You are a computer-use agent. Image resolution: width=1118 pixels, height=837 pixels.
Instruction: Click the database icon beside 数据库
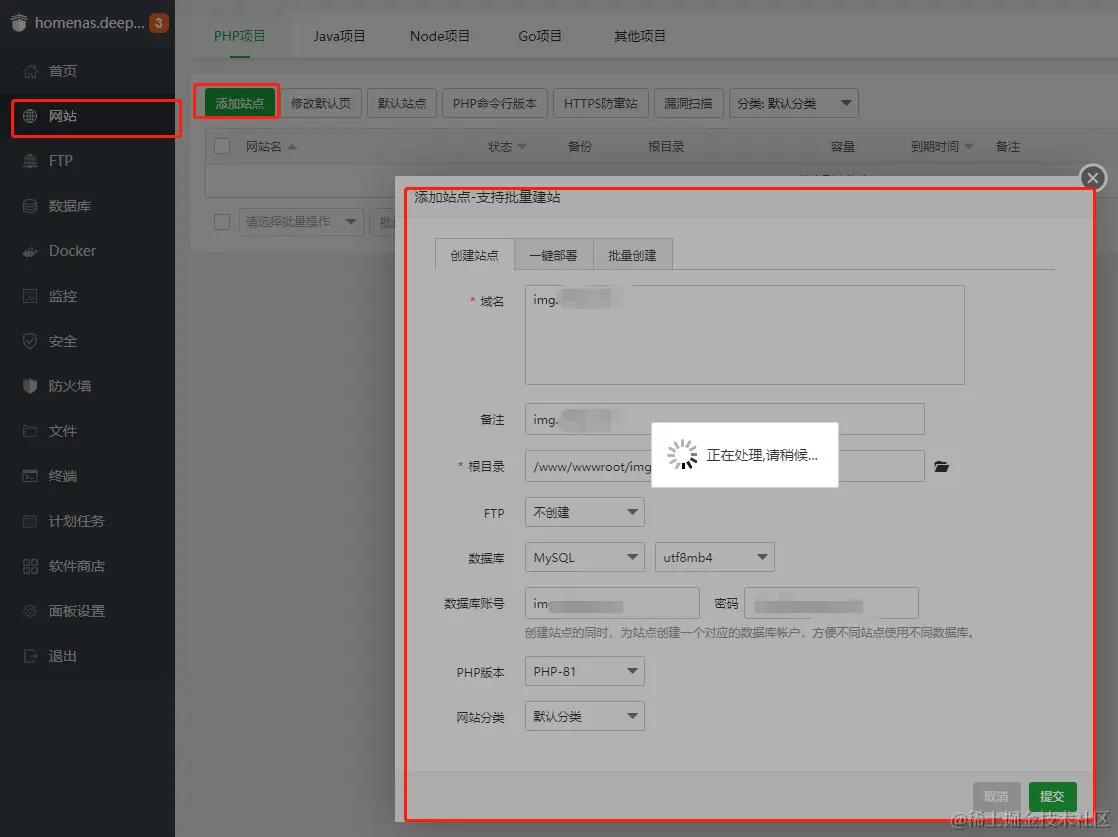tap(30, 206)
